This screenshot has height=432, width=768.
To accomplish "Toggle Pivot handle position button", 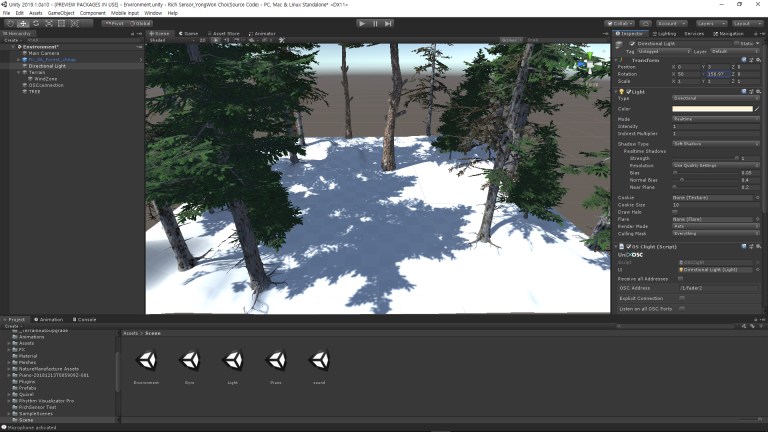I will [x=113, y=23].
